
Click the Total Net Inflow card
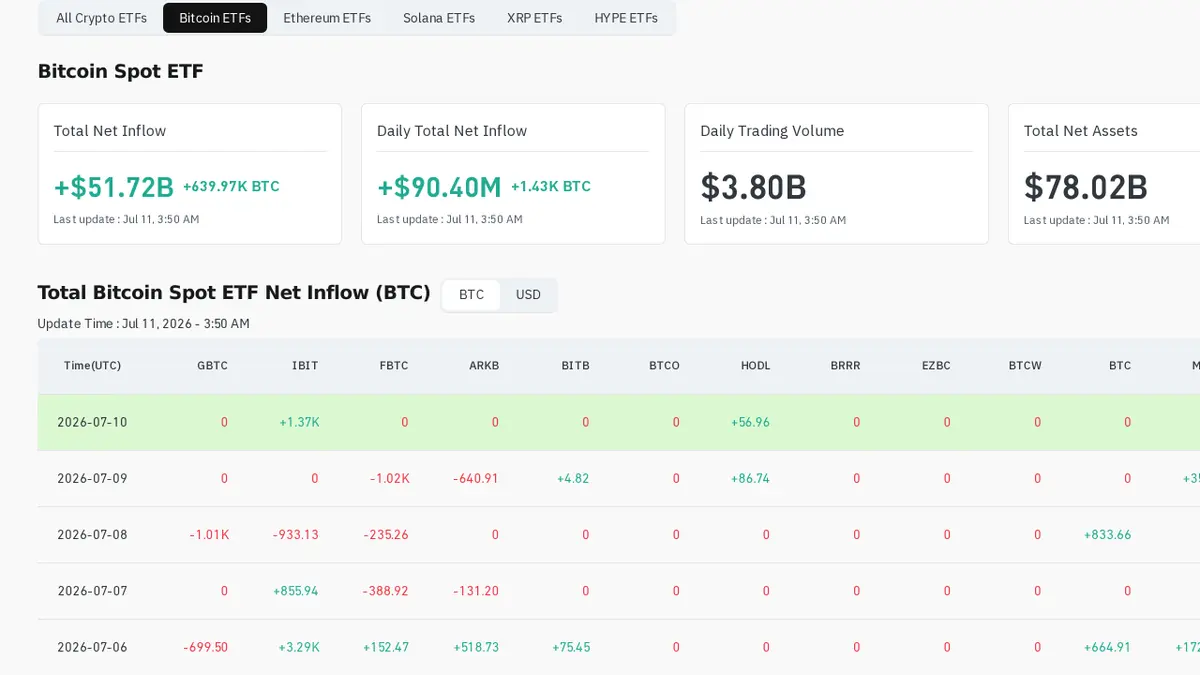(190, 174)
